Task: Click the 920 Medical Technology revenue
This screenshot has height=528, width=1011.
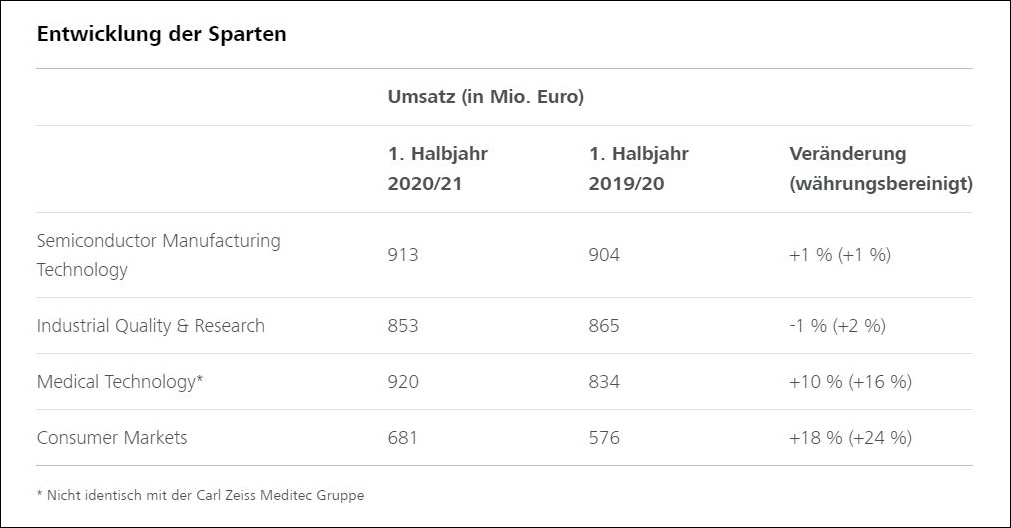Action: pyautogui.click(x=403, y=382)
